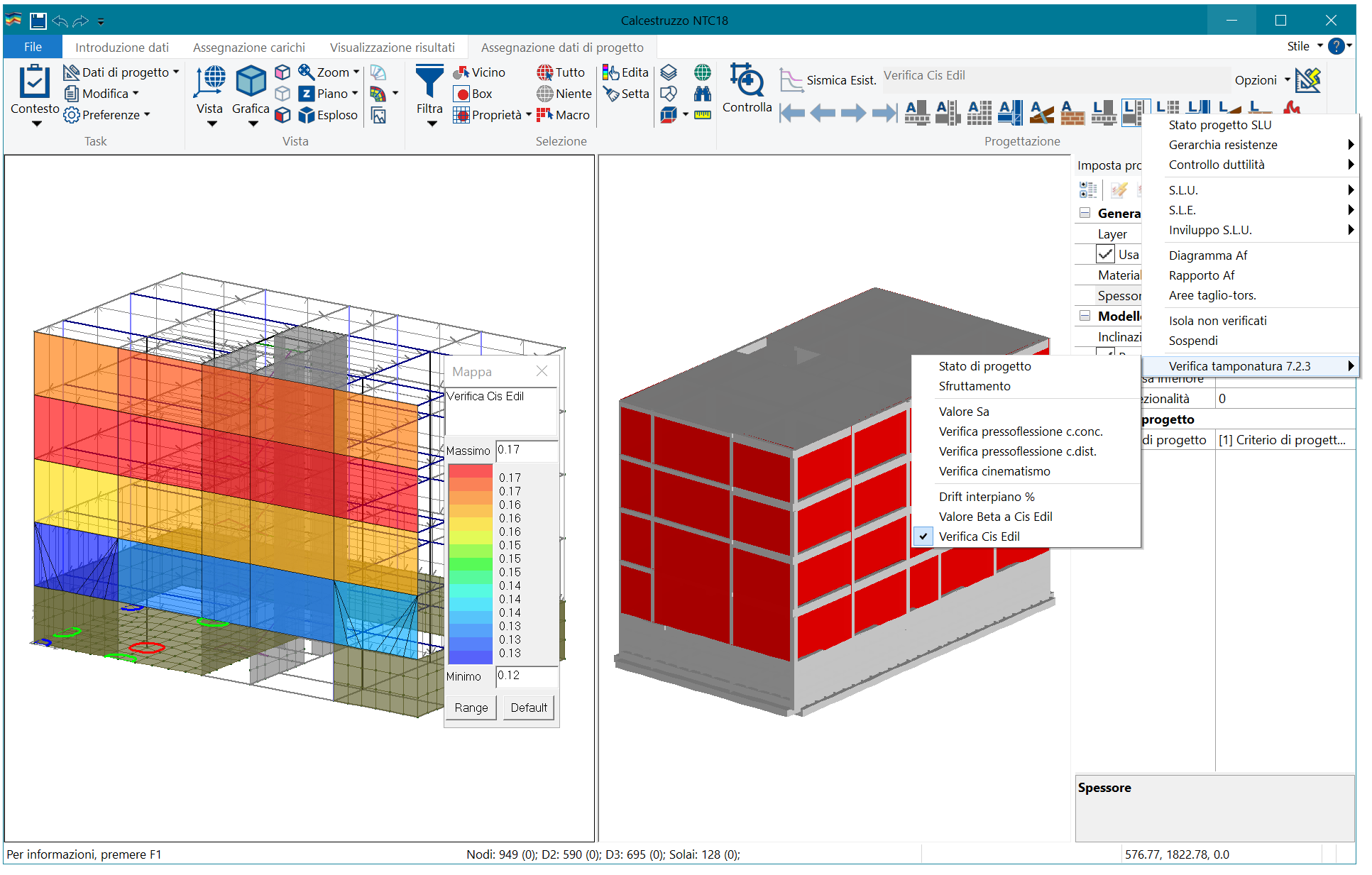Click the Range button in Mappa
Viewport: 1372px width, 875px height.
[x=471, y=708]
